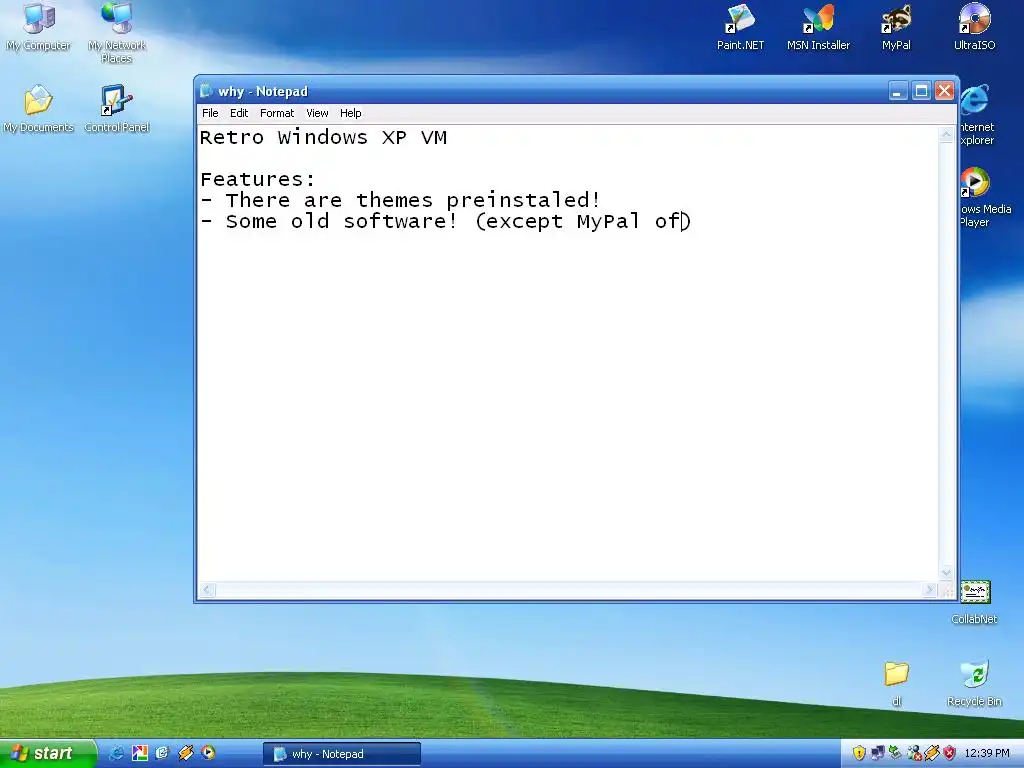The height and width of the screenshot is (768, 1024).
Task: Open the File menu in Notepad
Action: tap(210, 113)
